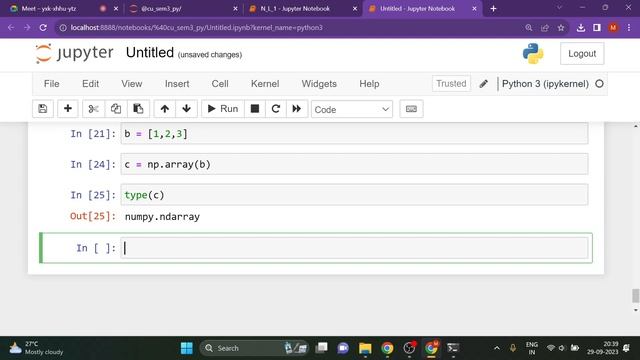Log out with the Logout button
Viewport: 640px width, 360px height.
(x=582, y=53)
